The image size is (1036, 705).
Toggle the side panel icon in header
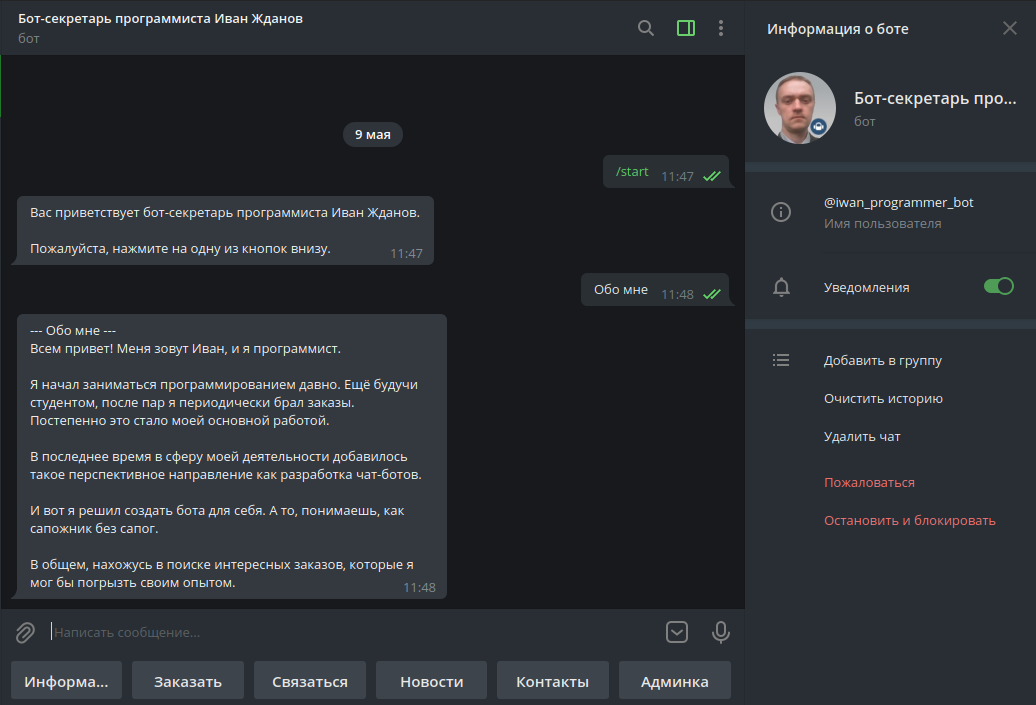(x=685, y=28)
